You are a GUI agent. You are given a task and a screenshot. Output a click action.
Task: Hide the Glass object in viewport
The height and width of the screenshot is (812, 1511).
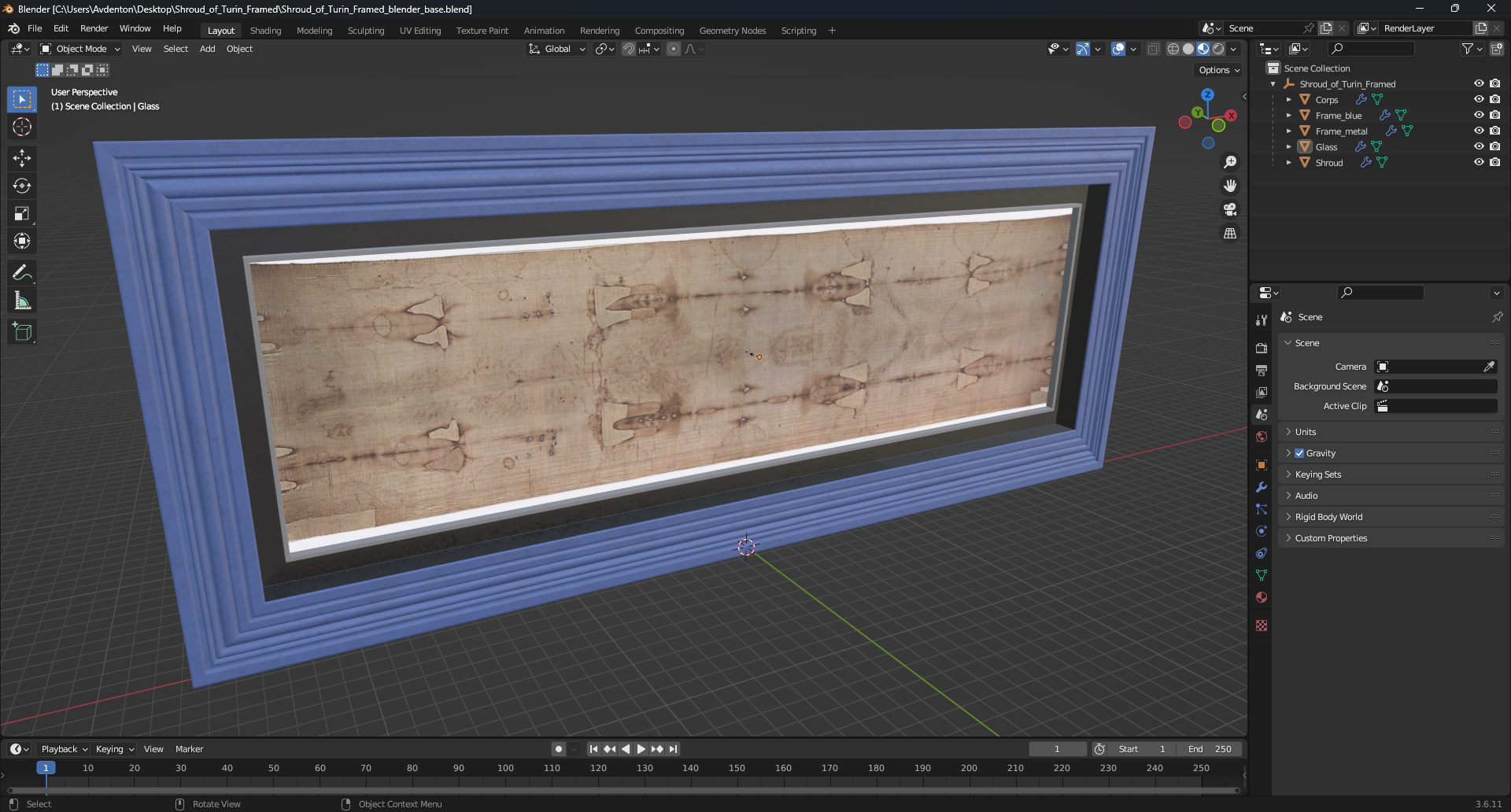(x=1479, y=146)
